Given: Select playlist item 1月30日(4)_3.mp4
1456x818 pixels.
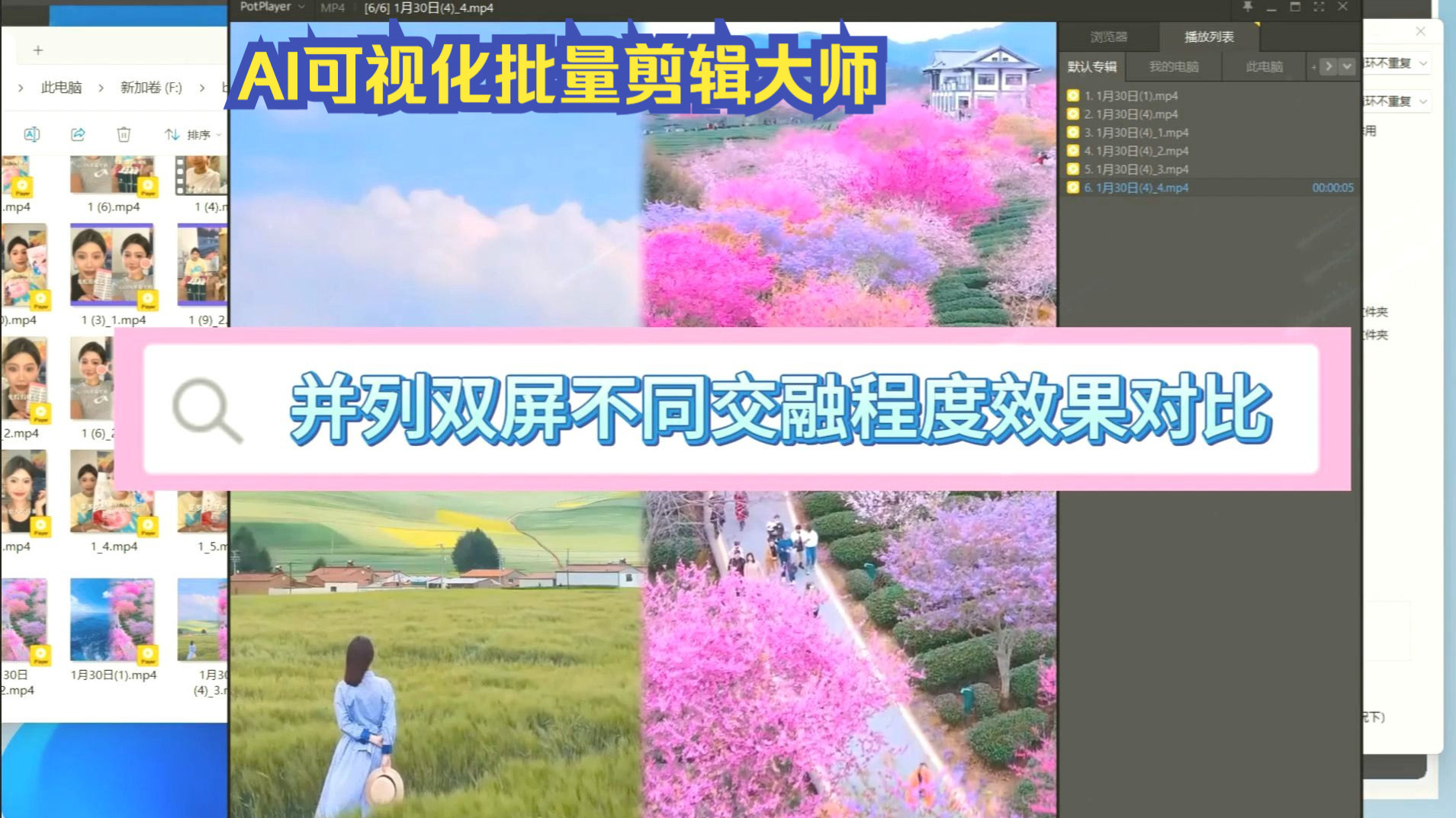Looking at the screenshot, I should click(x=1210, y=169).
